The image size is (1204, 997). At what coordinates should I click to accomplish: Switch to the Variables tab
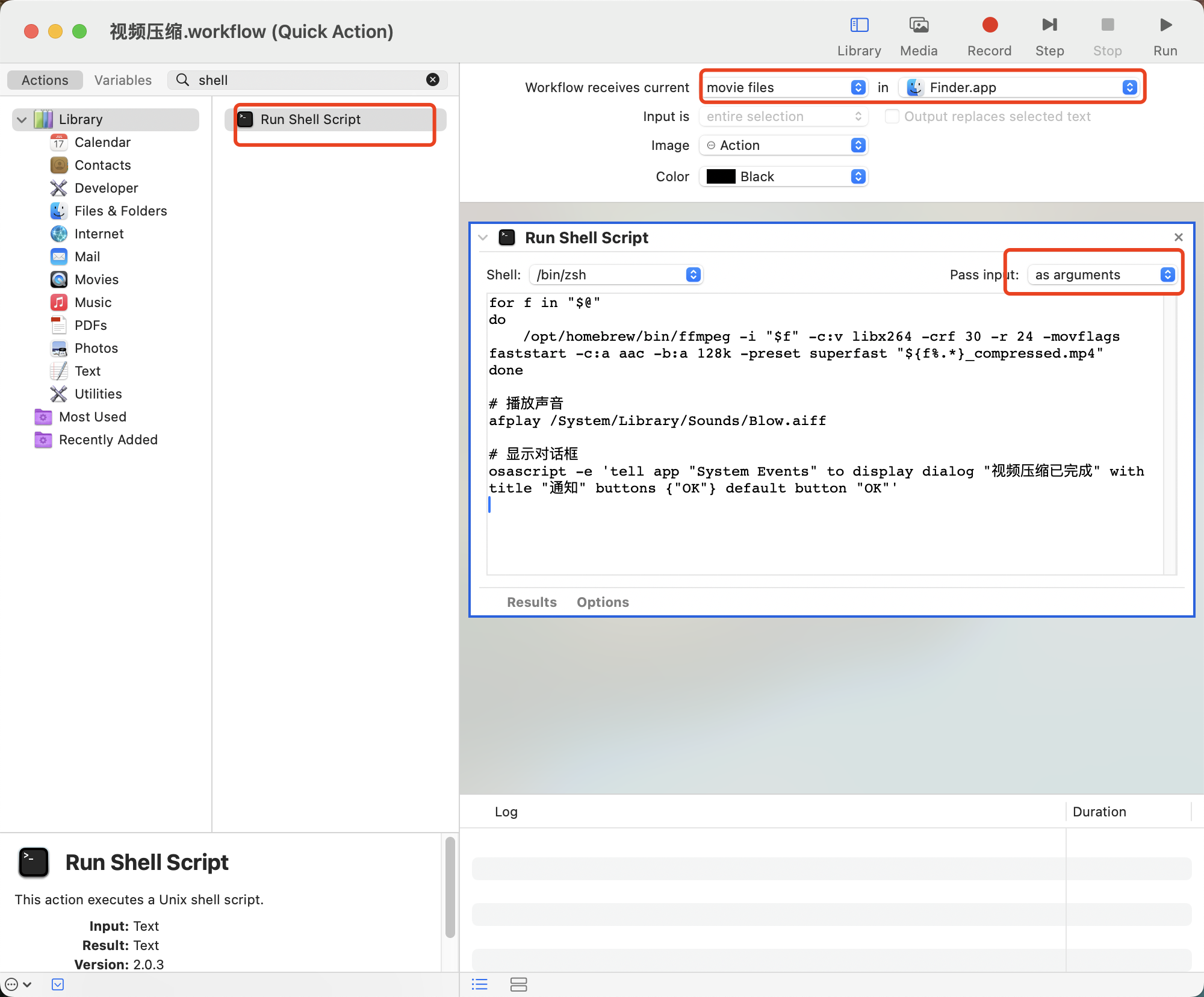point(123,80)
